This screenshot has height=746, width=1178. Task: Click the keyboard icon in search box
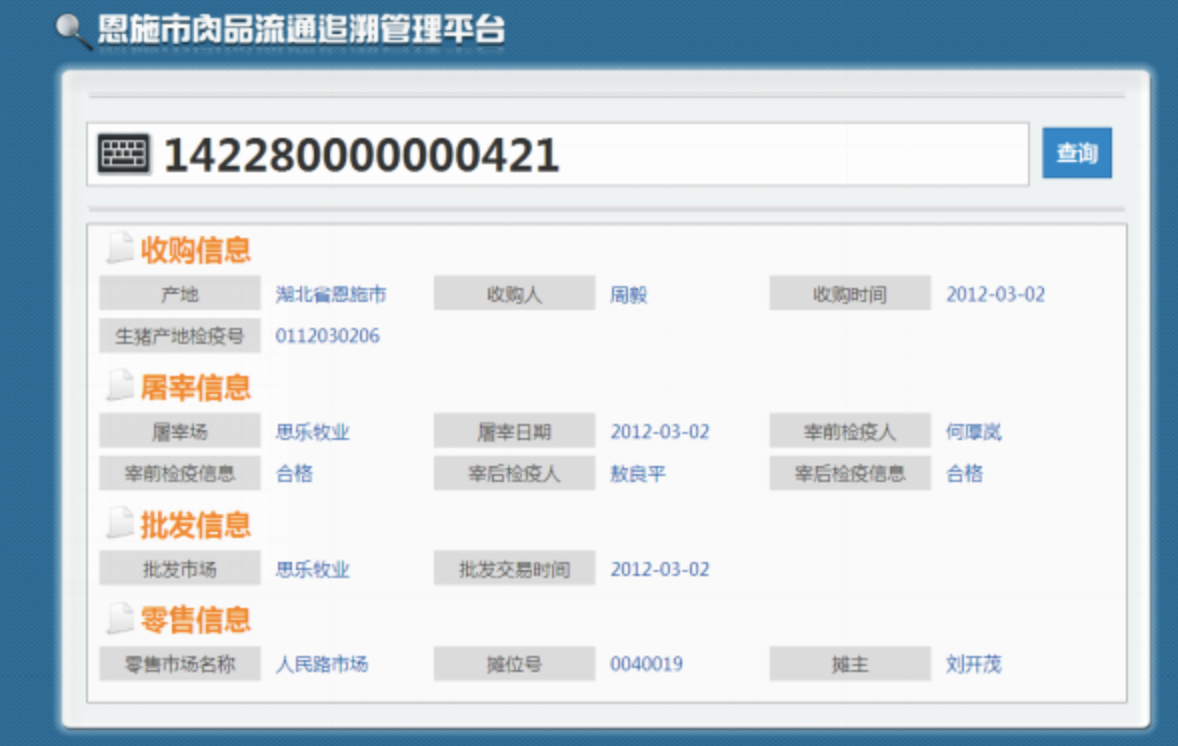pos(124,154)
